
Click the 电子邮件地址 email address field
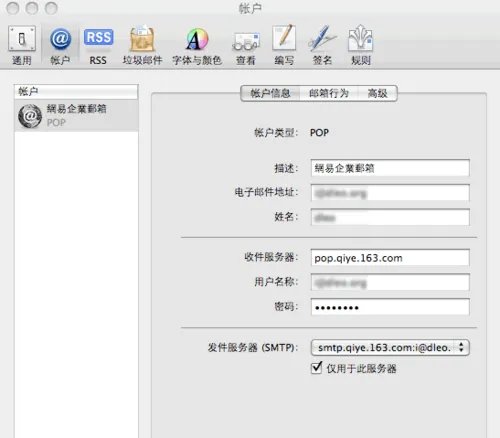390,193
